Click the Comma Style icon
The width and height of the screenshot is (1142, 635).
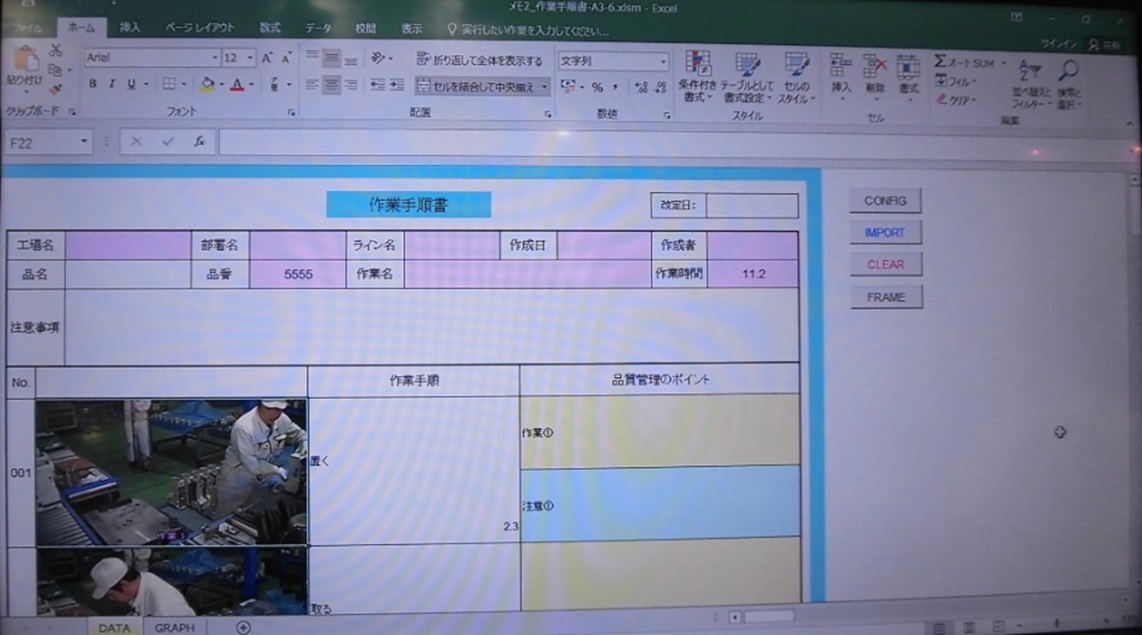click(x=615, y=87)
